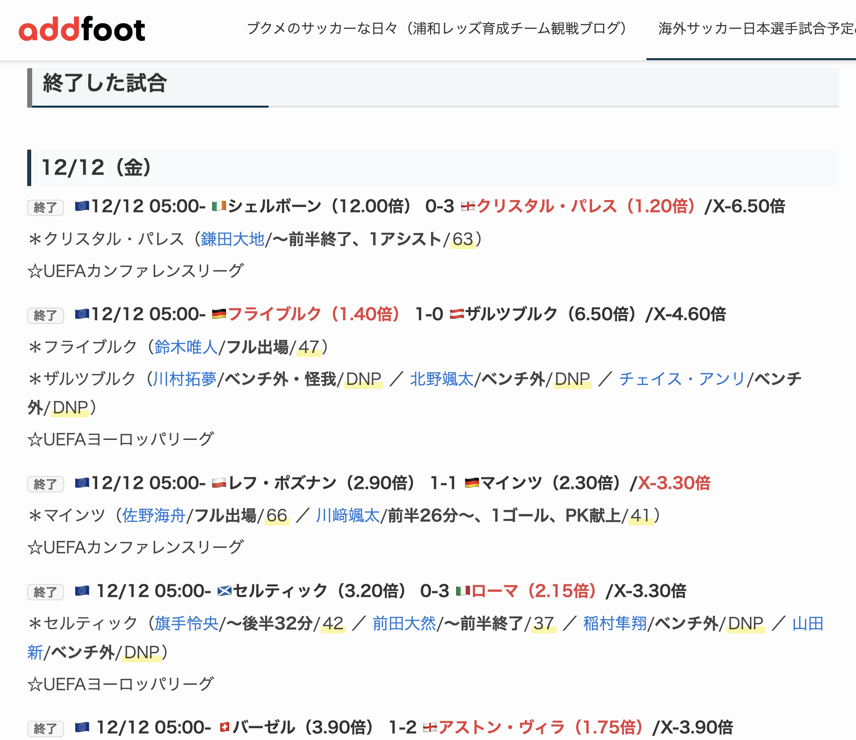Click the Switzerland flag beside バーゼル

224,728
